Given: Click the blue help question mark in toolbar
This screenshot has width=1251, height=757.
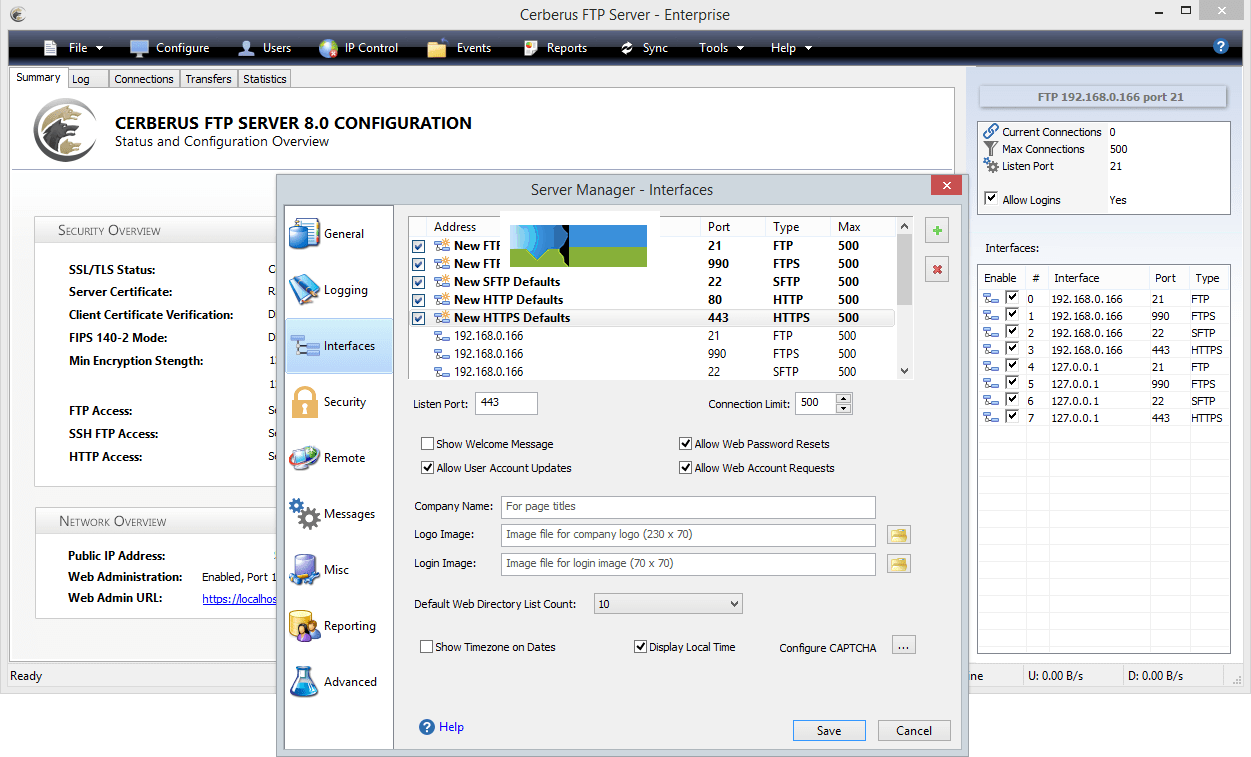Looking at the screenshot, I should tap(1220, 46).
